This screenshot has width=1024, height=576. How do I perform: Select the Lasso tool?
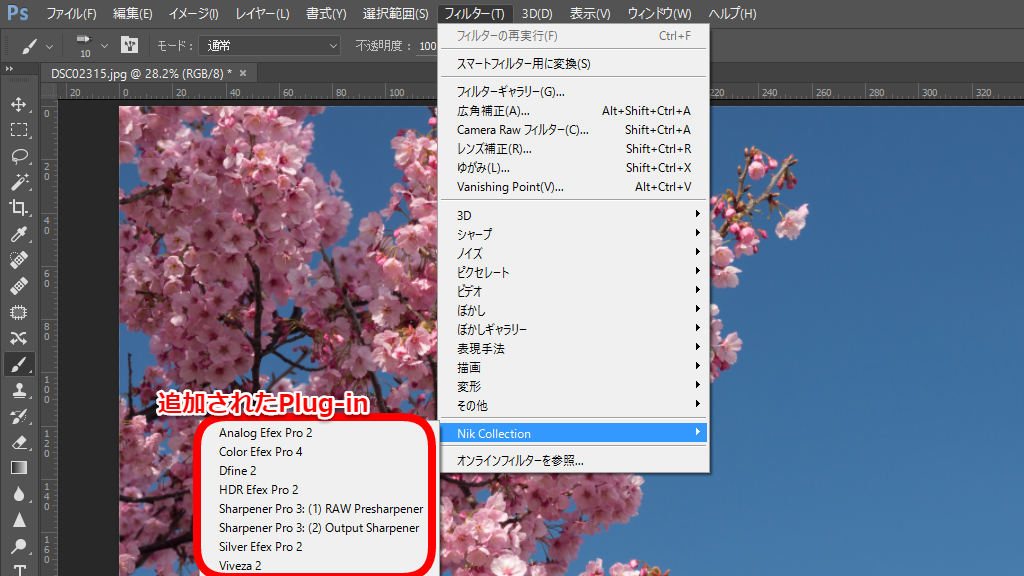click(x=19, y=156)
